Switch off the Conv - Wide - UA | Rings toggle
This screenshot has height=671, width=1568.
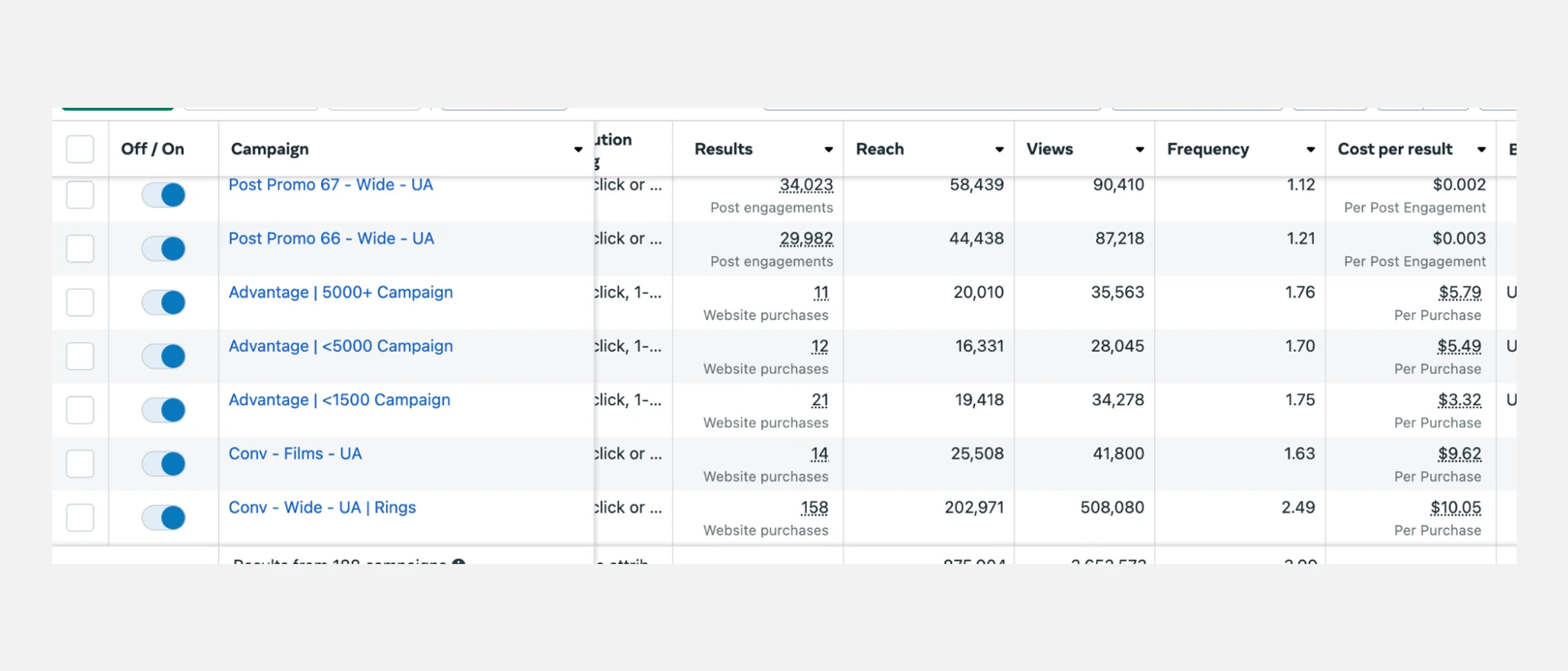(x=163, y=518)
